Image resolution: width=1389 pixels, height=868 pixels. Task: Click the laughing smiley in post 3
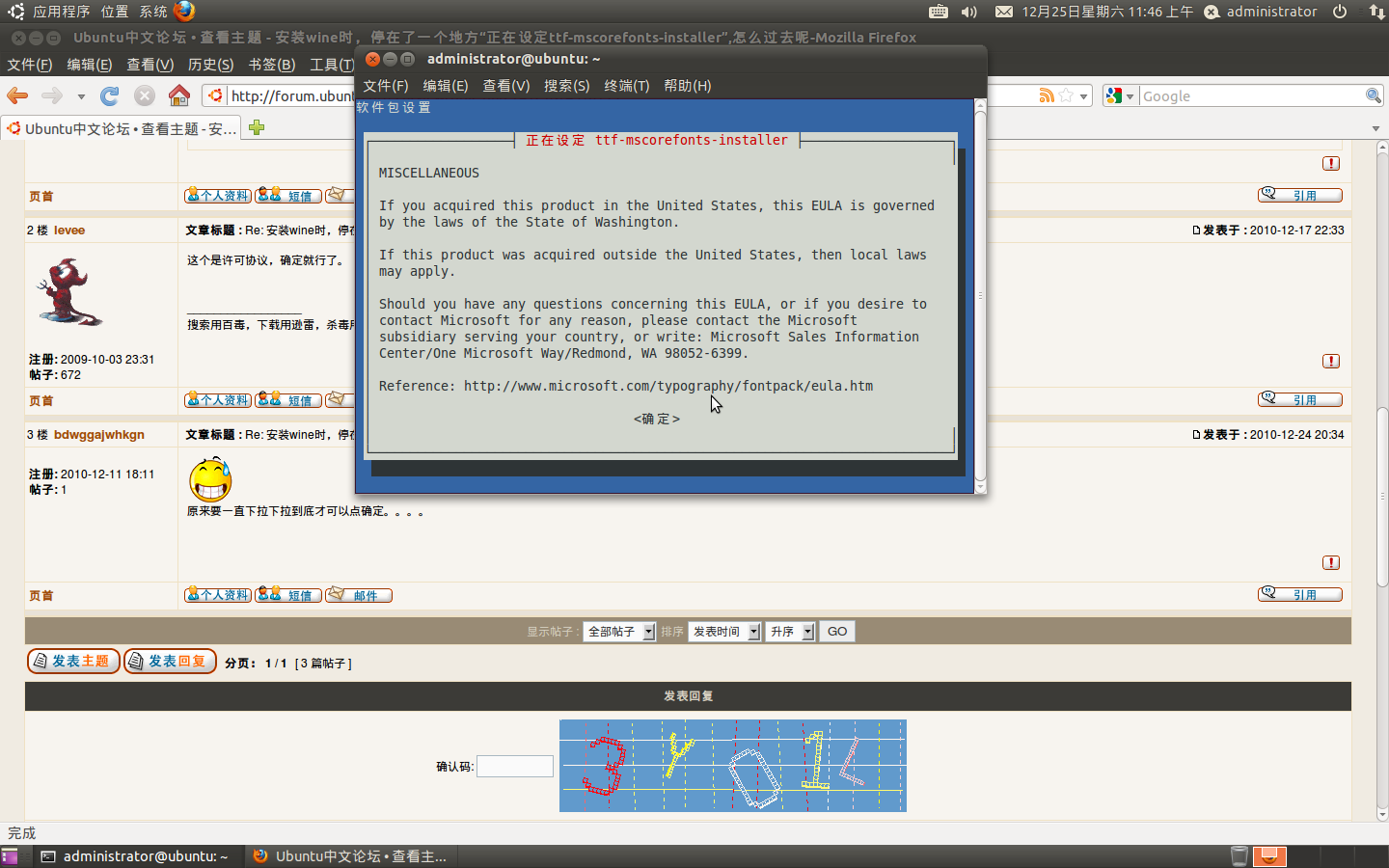(x=210, y=479)
